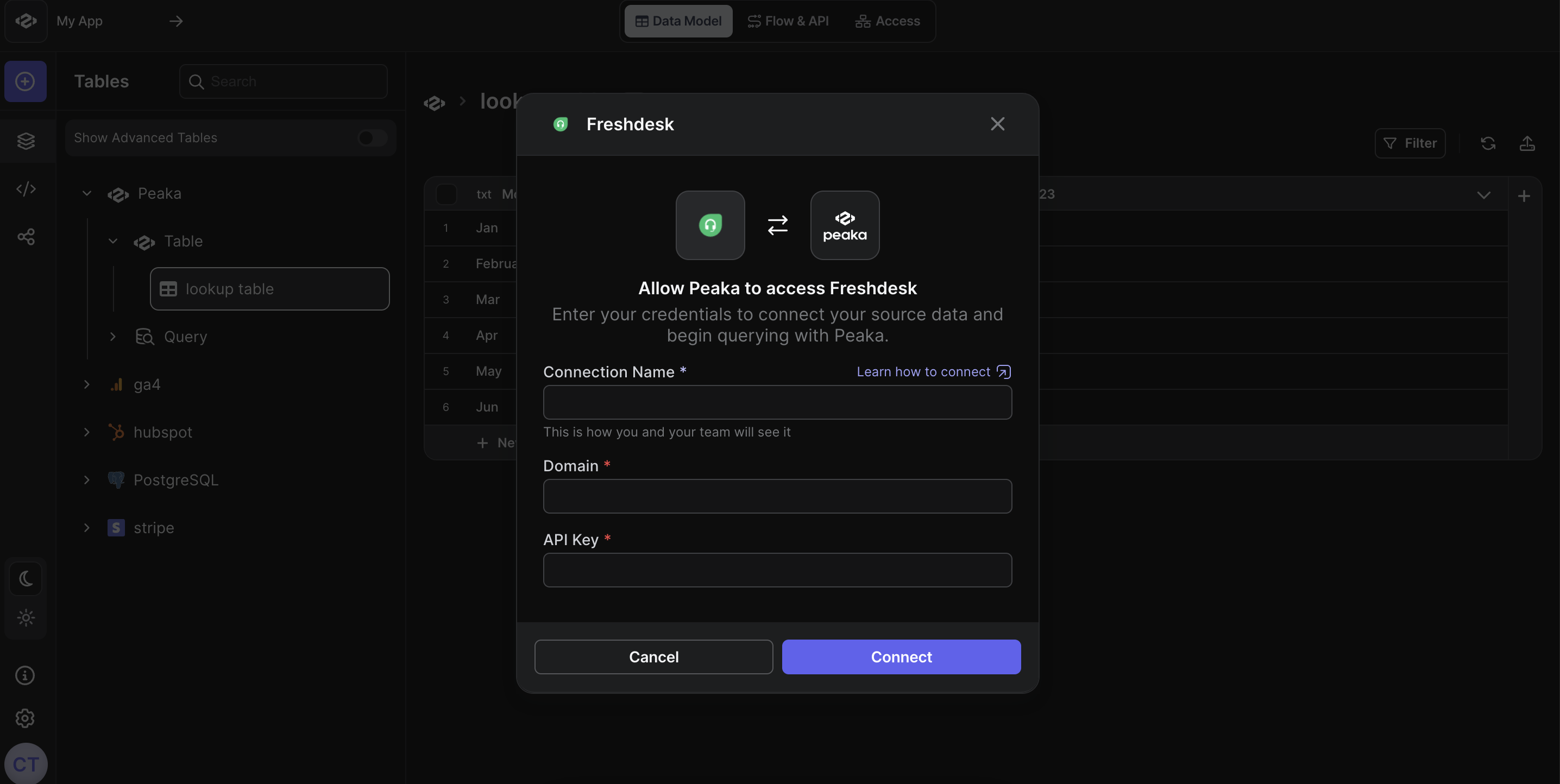Expand the ga4 catalog

point(86,384)
